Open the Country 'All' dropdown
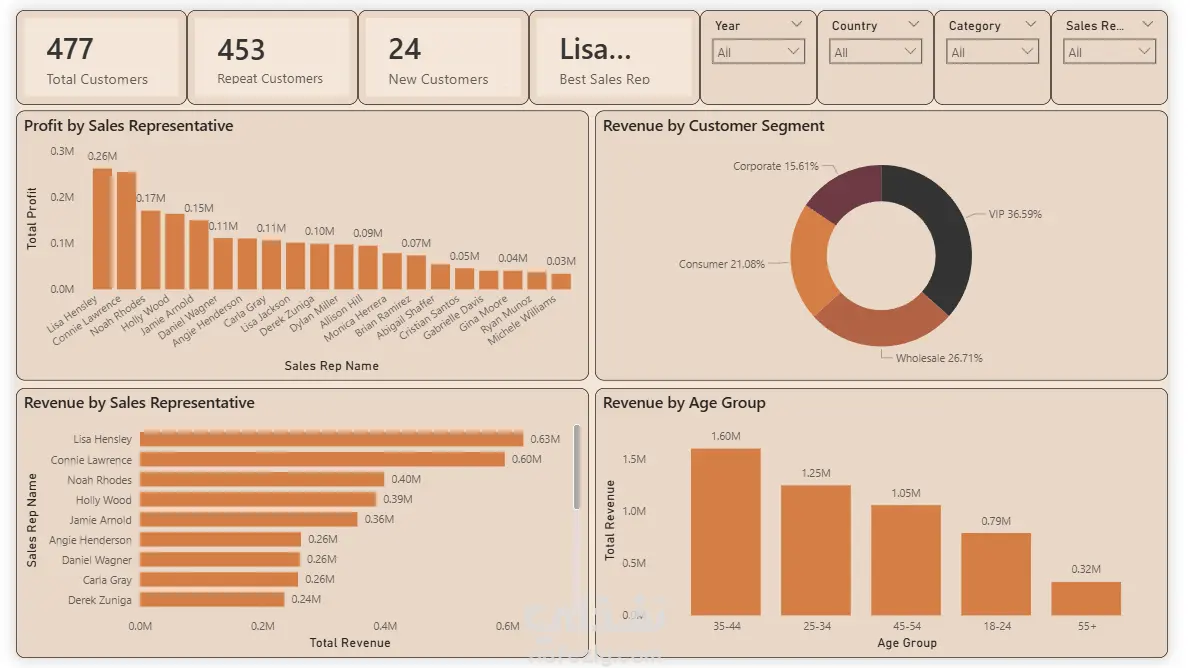Viewport: 1190px width, 668px height. [x=875, y=52]
